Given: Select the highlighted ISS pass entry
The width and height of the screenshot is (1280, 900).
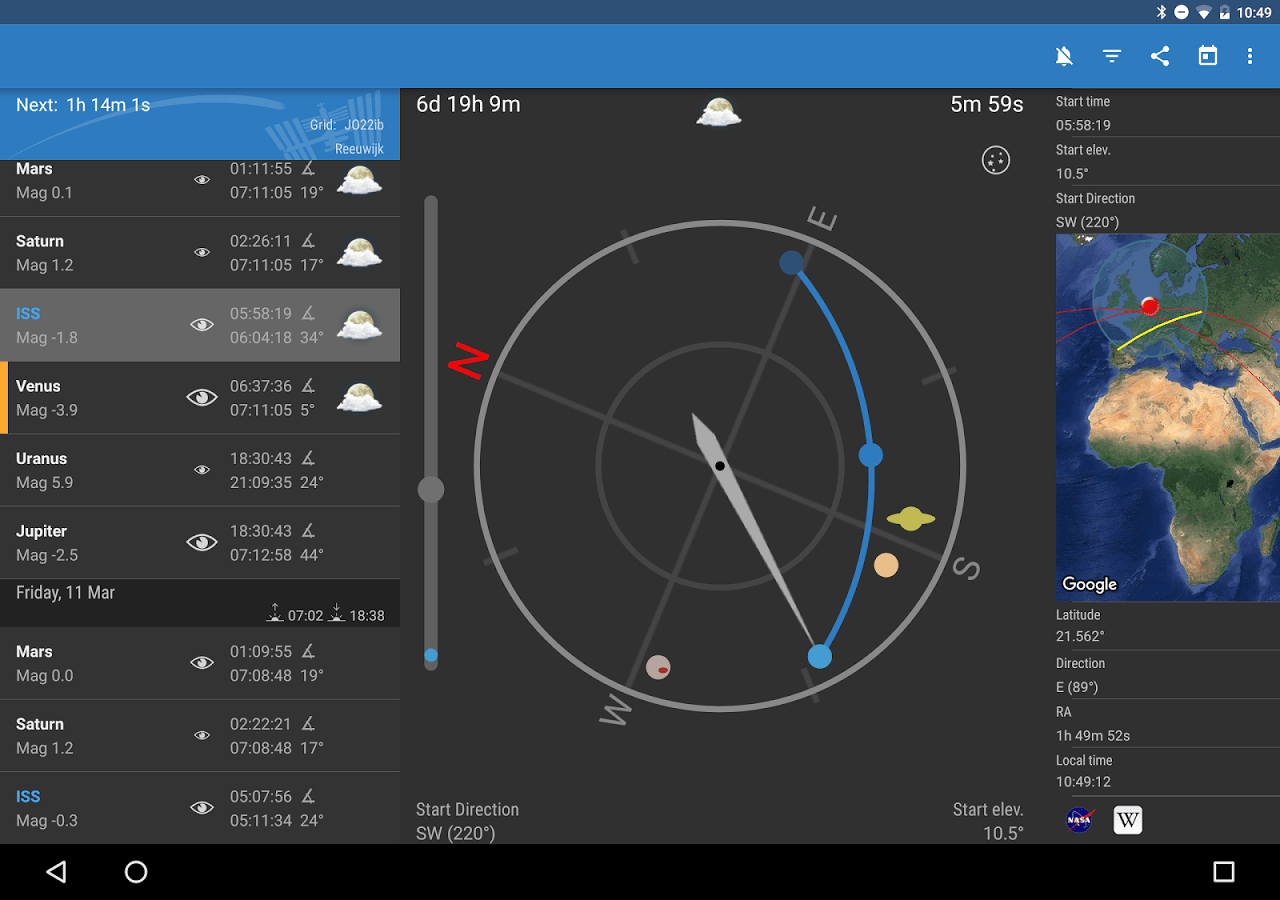Looking at the screenshot, I should tap(100, 324).
